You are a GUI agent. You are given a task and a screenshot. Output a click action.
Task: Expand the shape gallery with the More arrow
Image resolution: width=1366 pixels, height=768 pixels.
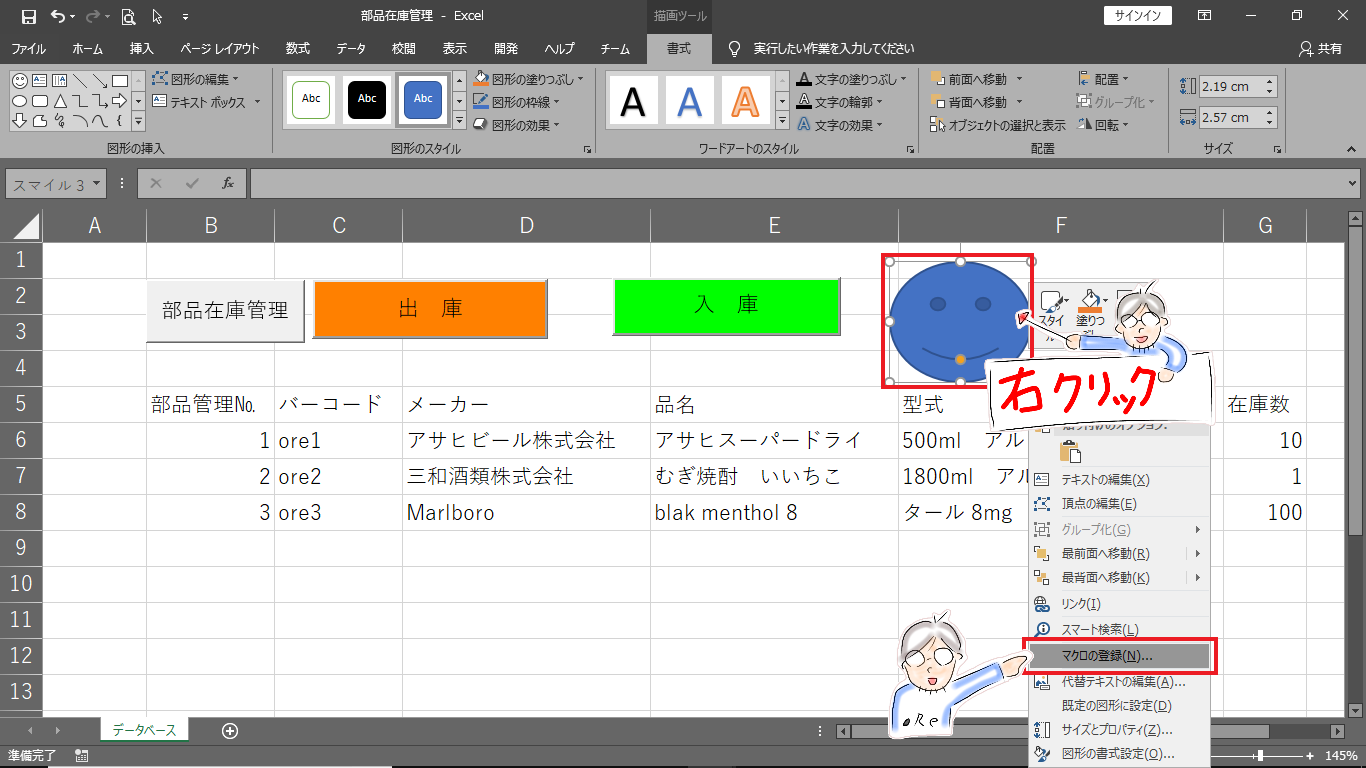point(138,121)
